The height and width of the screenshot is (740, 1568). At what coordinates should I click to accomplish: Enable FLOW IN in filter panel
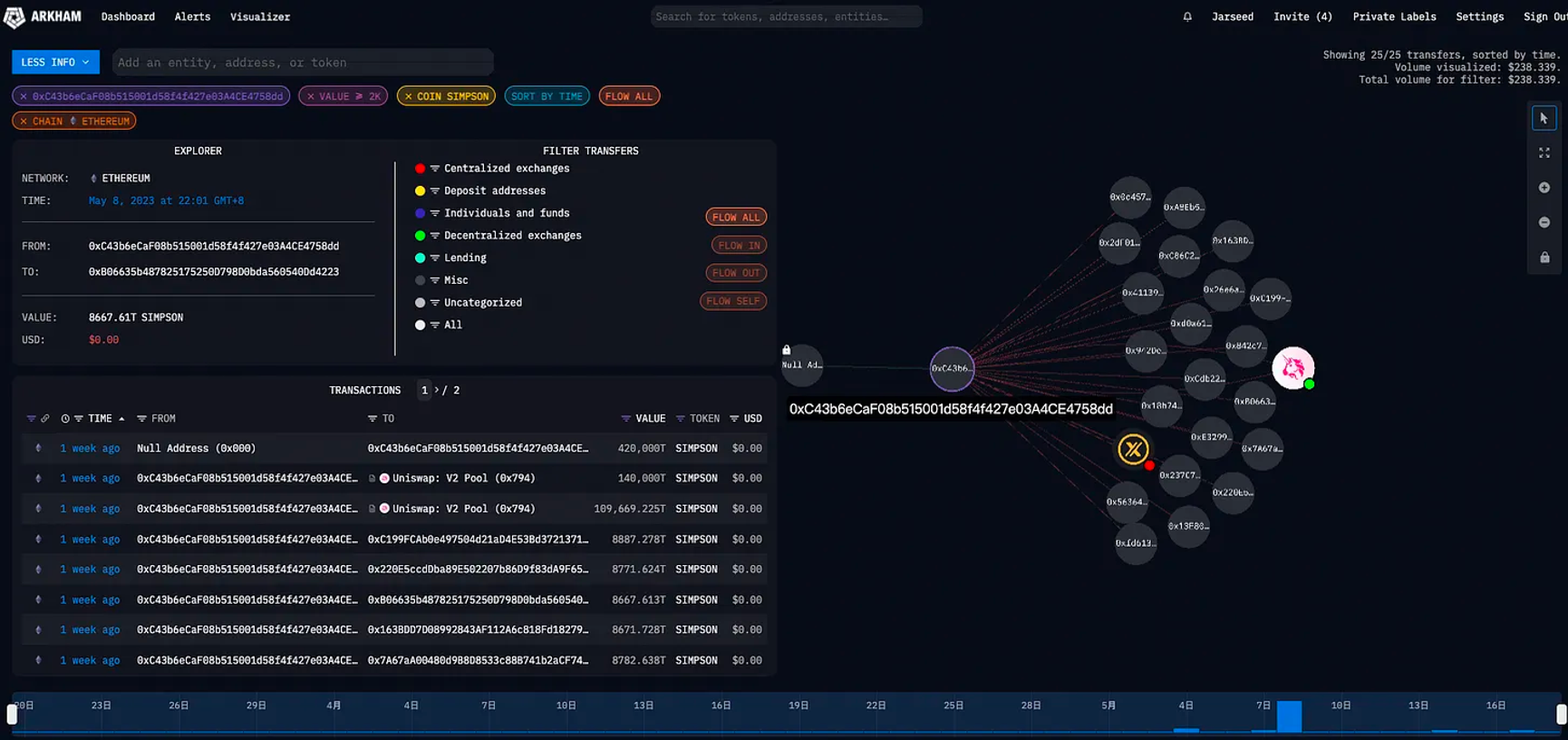pyautogui.click(x=739, y=245)
